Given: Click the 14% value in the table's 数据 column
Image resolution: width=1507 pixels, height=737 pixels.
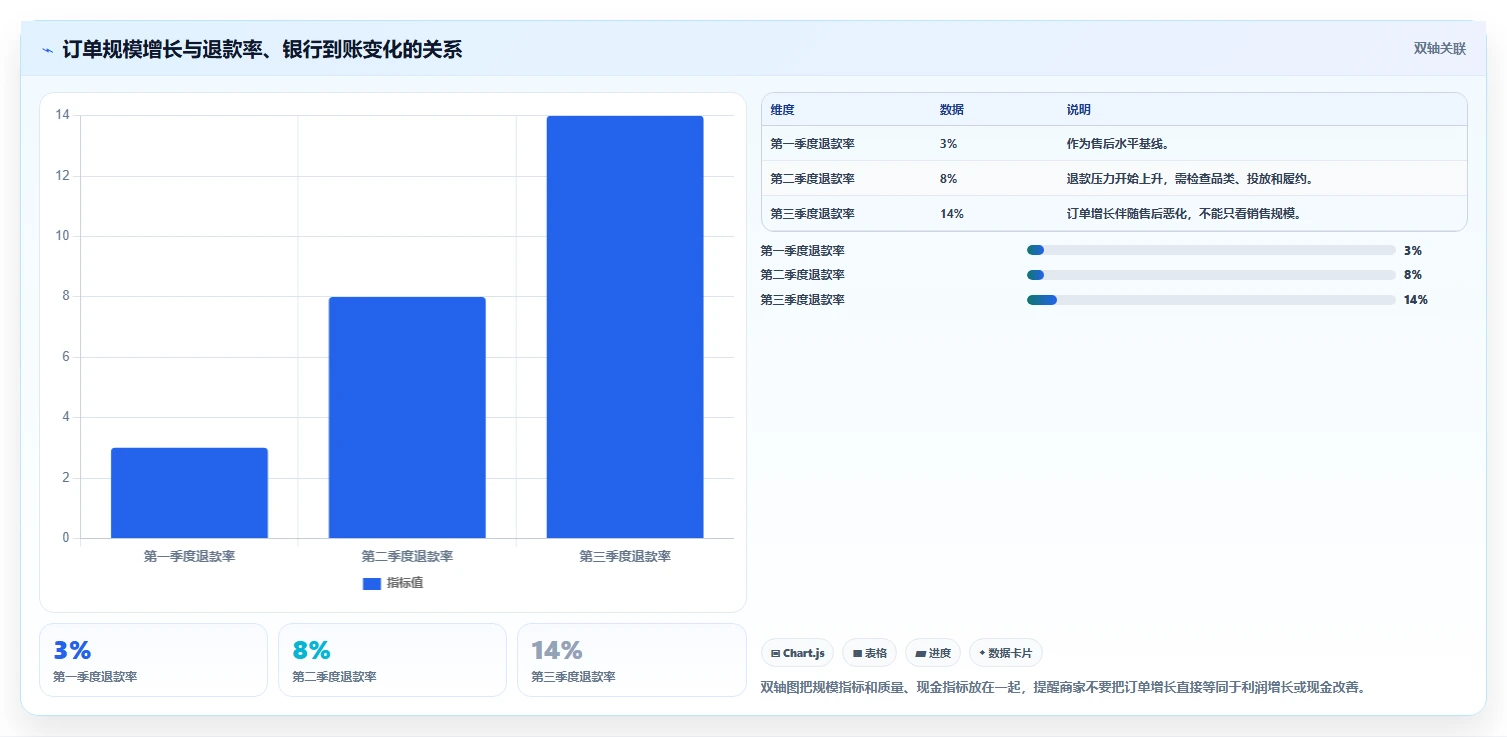Looking at the screenshot, I should 951,213.
